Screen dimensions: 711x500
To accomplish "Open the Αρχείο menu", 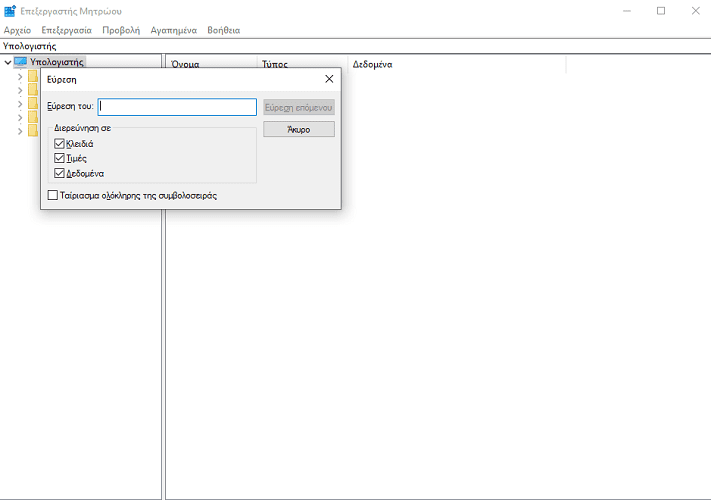I will pos(17,30).
